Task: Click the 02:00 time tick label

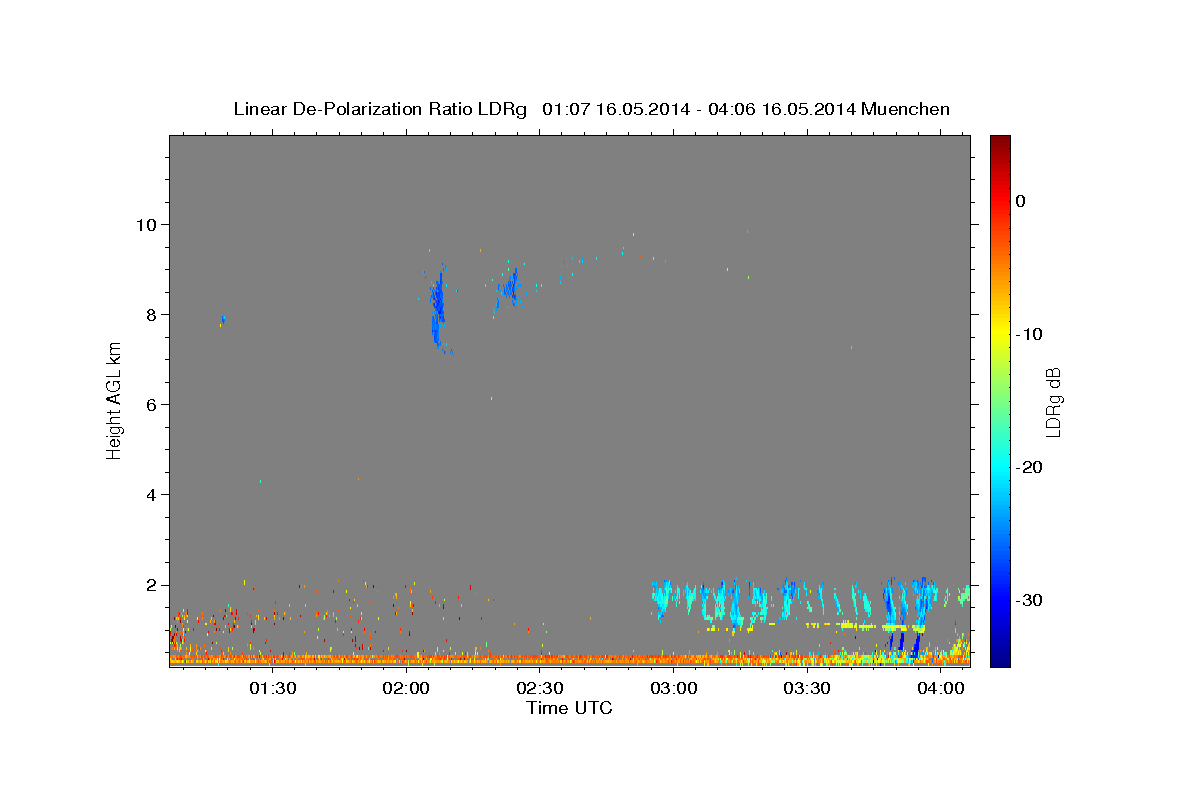Action: (406, 688)
